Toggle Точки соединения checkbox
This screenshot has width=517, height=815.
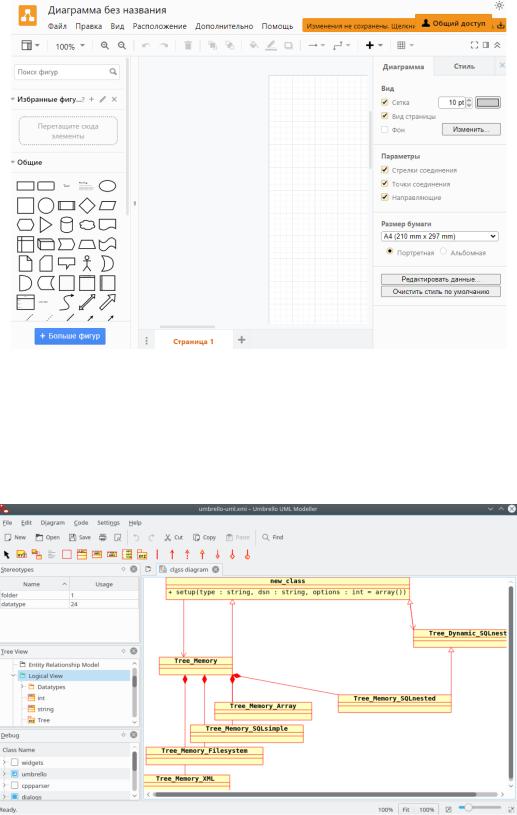tap(385, 183)
